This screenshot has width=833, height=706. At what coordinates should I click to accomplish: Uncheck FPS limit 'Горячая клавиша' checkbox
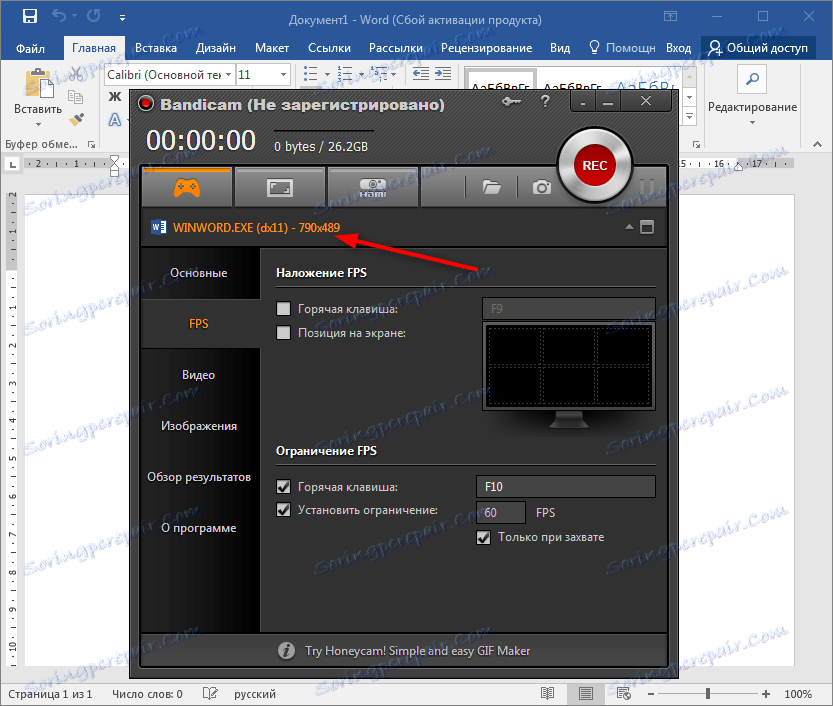coord(284,487)
